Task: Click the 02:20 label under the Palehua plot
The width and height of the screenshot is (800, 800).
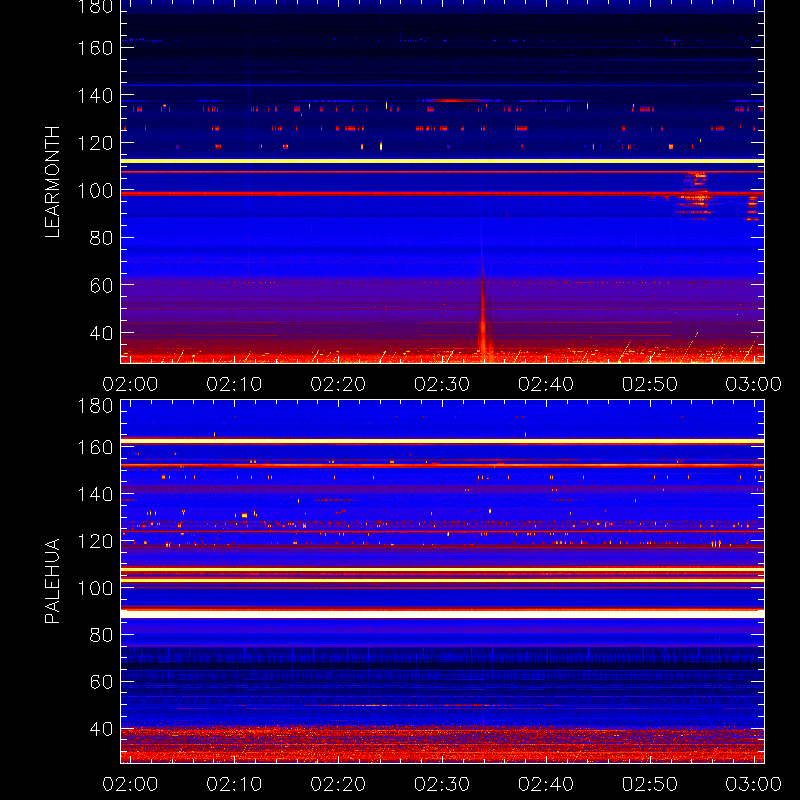Action: tap(338, 784)
